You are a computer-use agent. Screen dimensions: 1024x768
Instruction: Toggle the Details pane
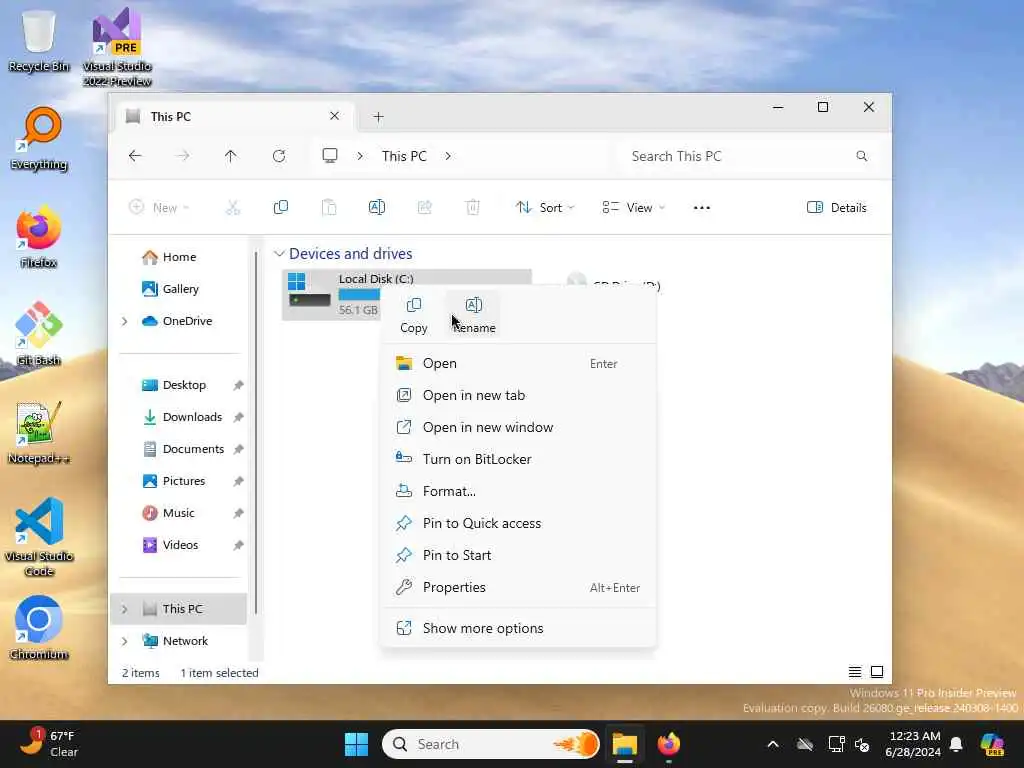(837, 208)
